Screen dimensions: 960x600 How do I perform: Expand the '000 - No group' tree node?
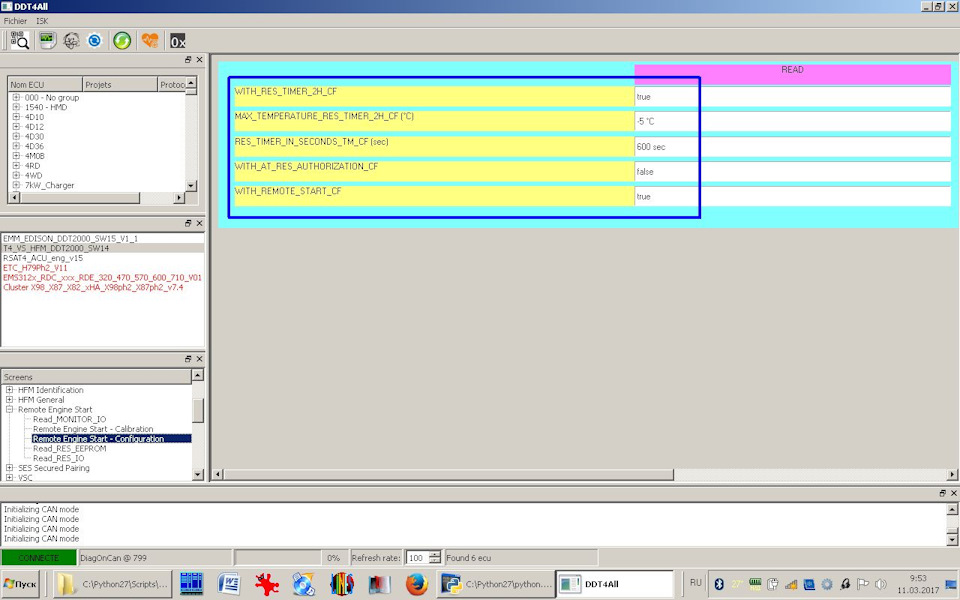click(16, 97)
